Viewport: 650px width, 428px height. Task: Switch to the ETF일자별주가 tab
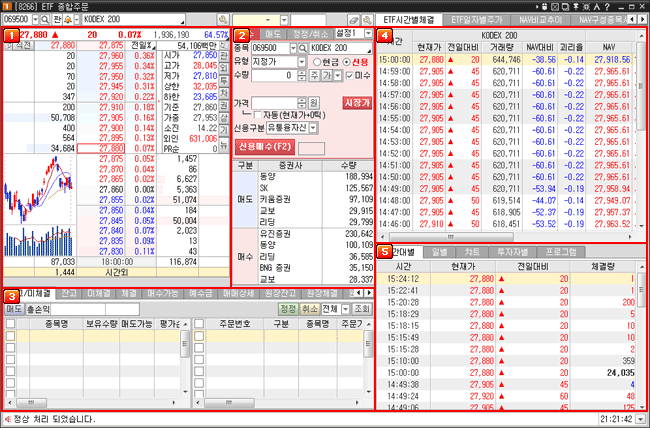tap(478, 19)
